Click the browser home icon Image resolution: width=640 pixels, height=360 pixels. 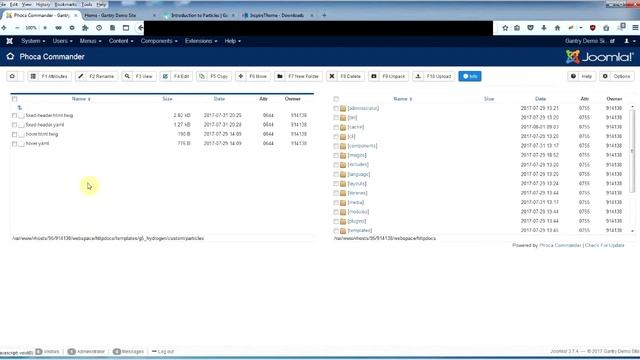click(557, 28)
